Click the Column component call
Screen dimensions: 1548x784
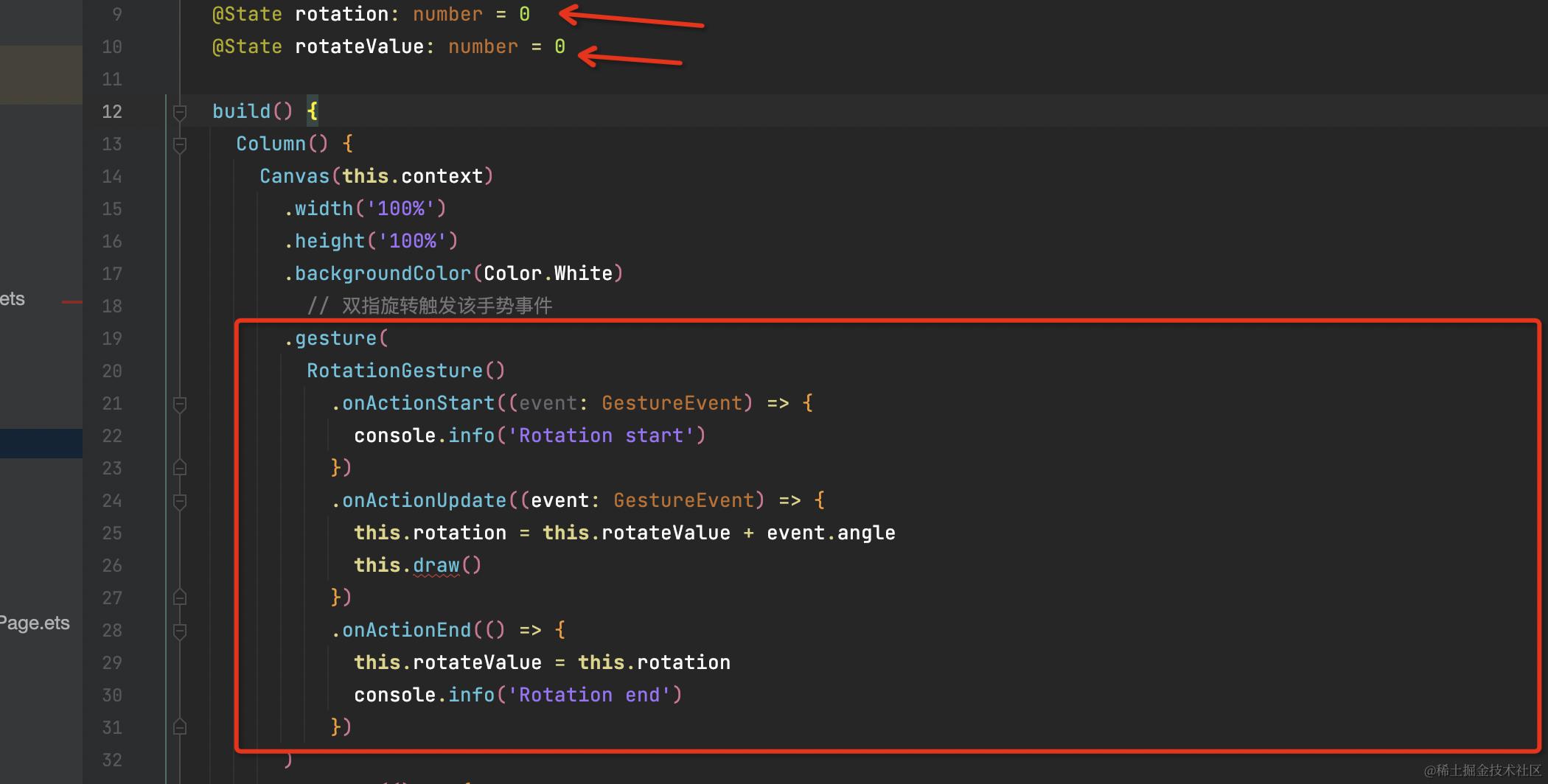click(x=271, y=144)
